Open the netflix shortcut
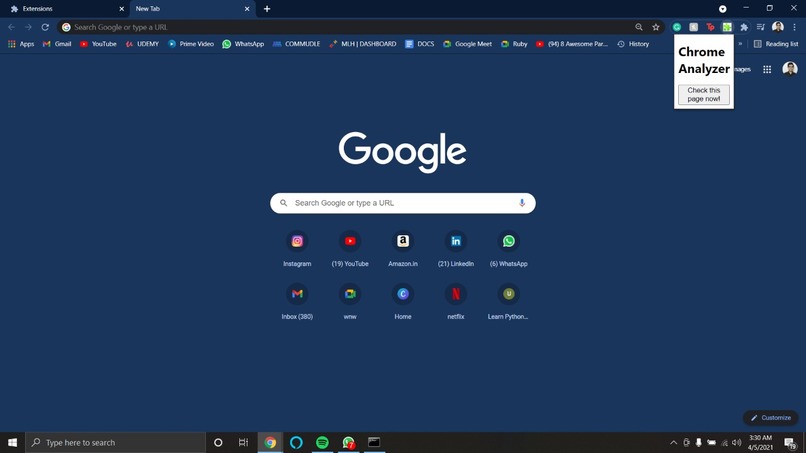 456,302
